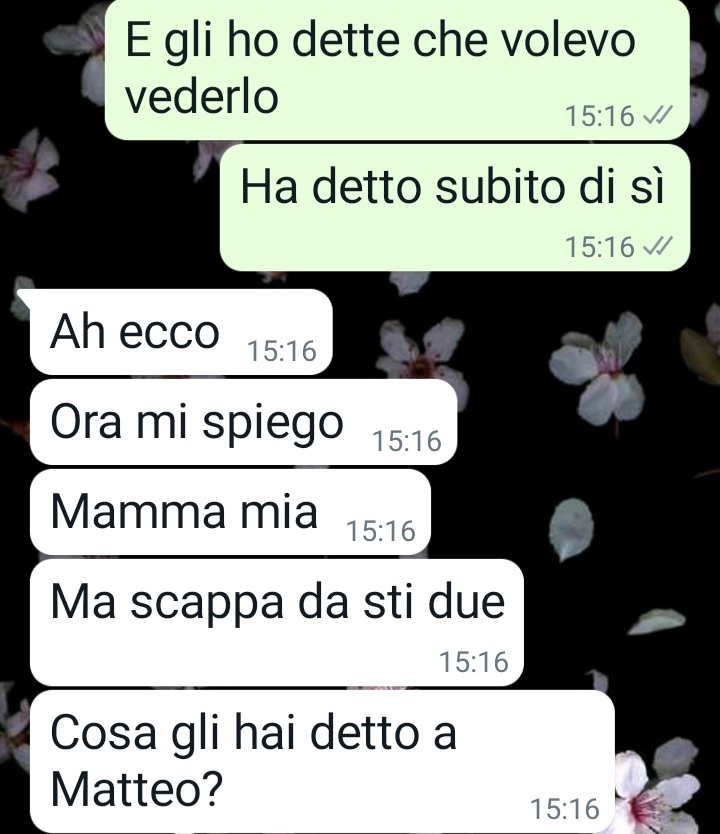This screenshot has width=720, height=834.
Task: Click the timestamp under 'Ma scappa da sti due'
Action: [x=474, y=662]
